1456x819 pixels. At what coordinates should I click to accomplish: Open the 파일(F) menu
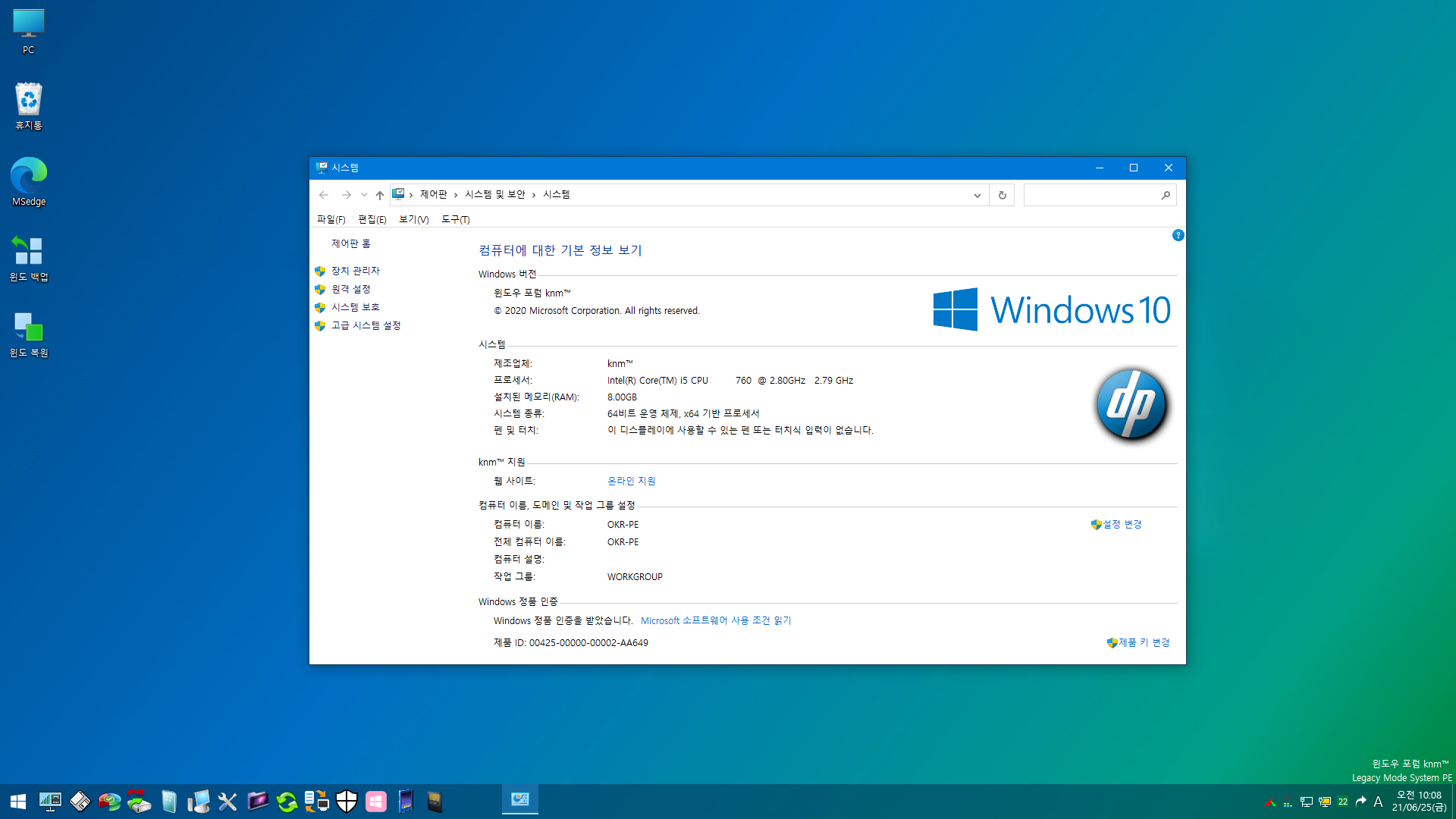[x=331, y=219]
